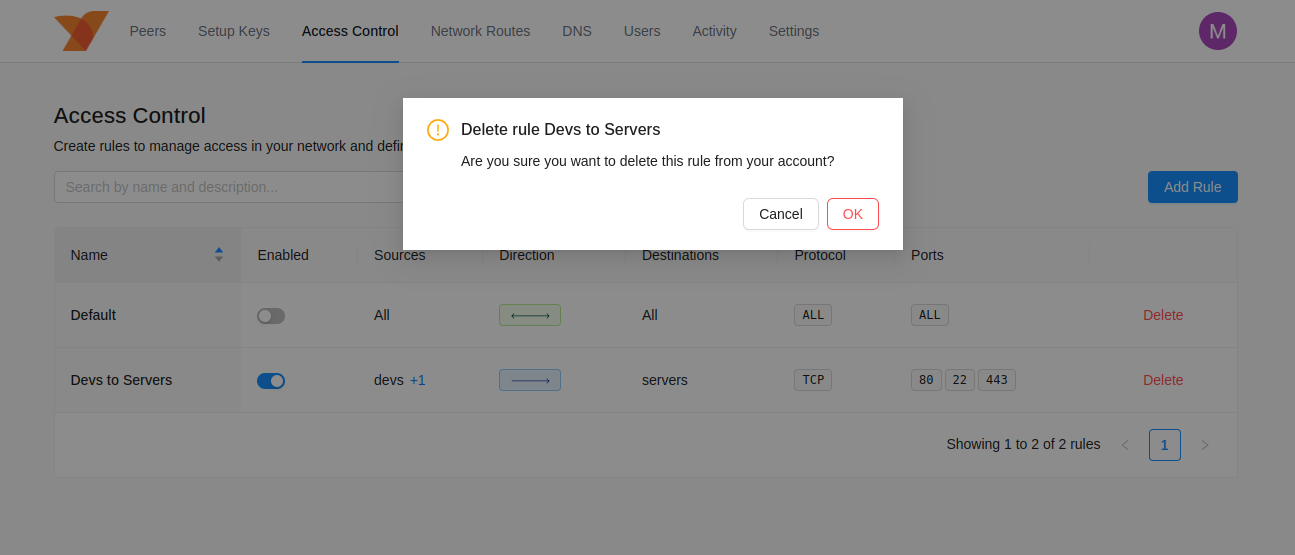Image resolution: width=1295 pixels, height=555 pixels.
Task: Go to the previous page arrow
Action: [1125, 445]
